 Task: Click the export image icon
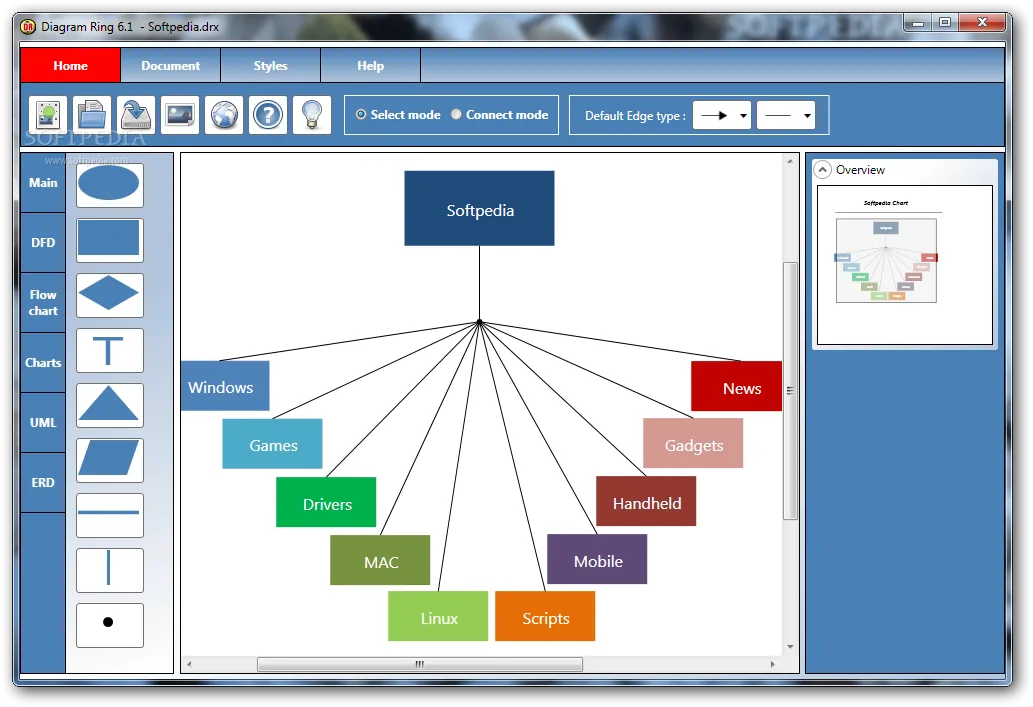pos(180,115)
